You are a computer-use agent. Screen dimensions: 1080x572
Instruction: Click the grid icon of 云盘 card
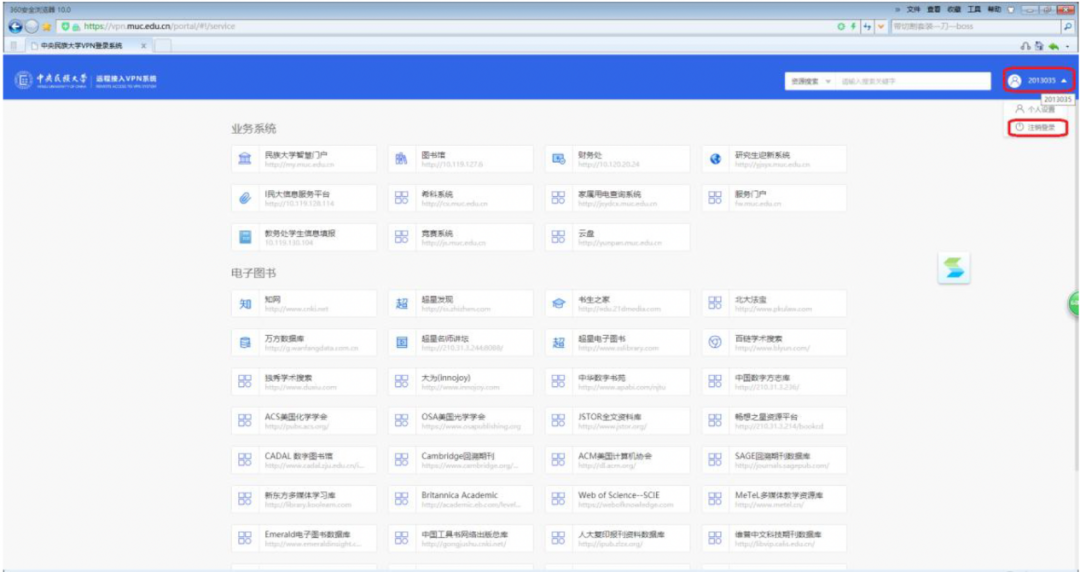(559, 237)
